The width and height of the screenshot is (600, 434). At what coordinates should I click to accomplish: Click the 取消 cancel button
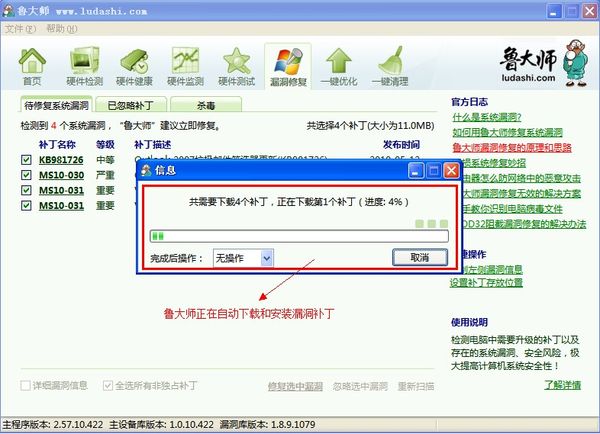click(x=420, y=258)
